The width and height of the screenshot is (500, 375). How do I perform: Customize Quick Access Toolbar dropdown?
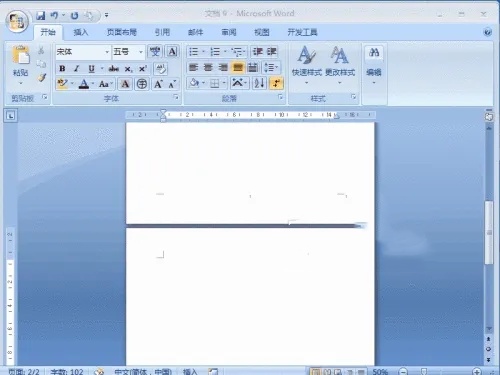(106, 15)
